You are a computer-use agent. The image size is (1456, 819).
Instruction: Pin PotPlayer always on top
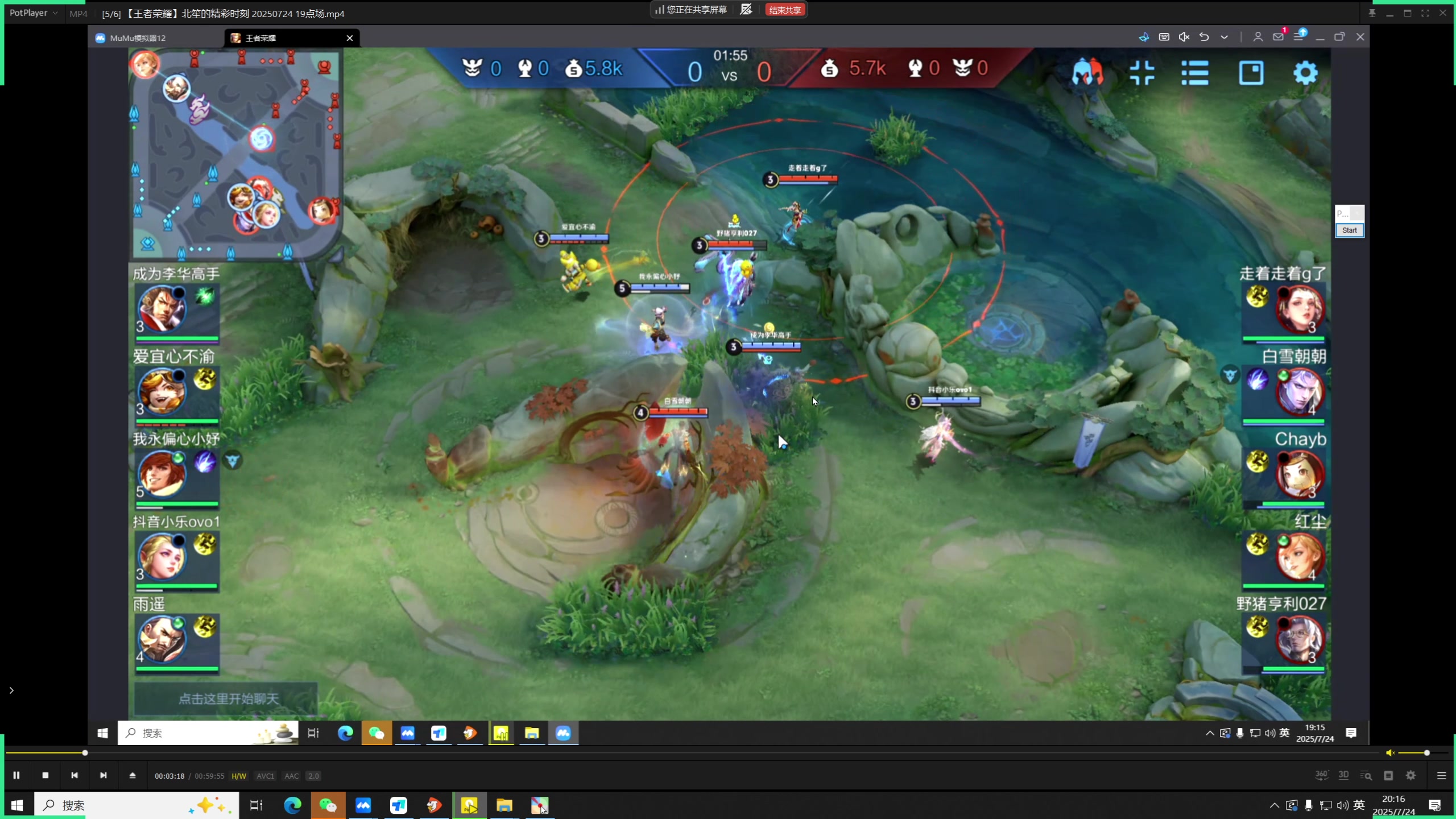point(1372,13)
